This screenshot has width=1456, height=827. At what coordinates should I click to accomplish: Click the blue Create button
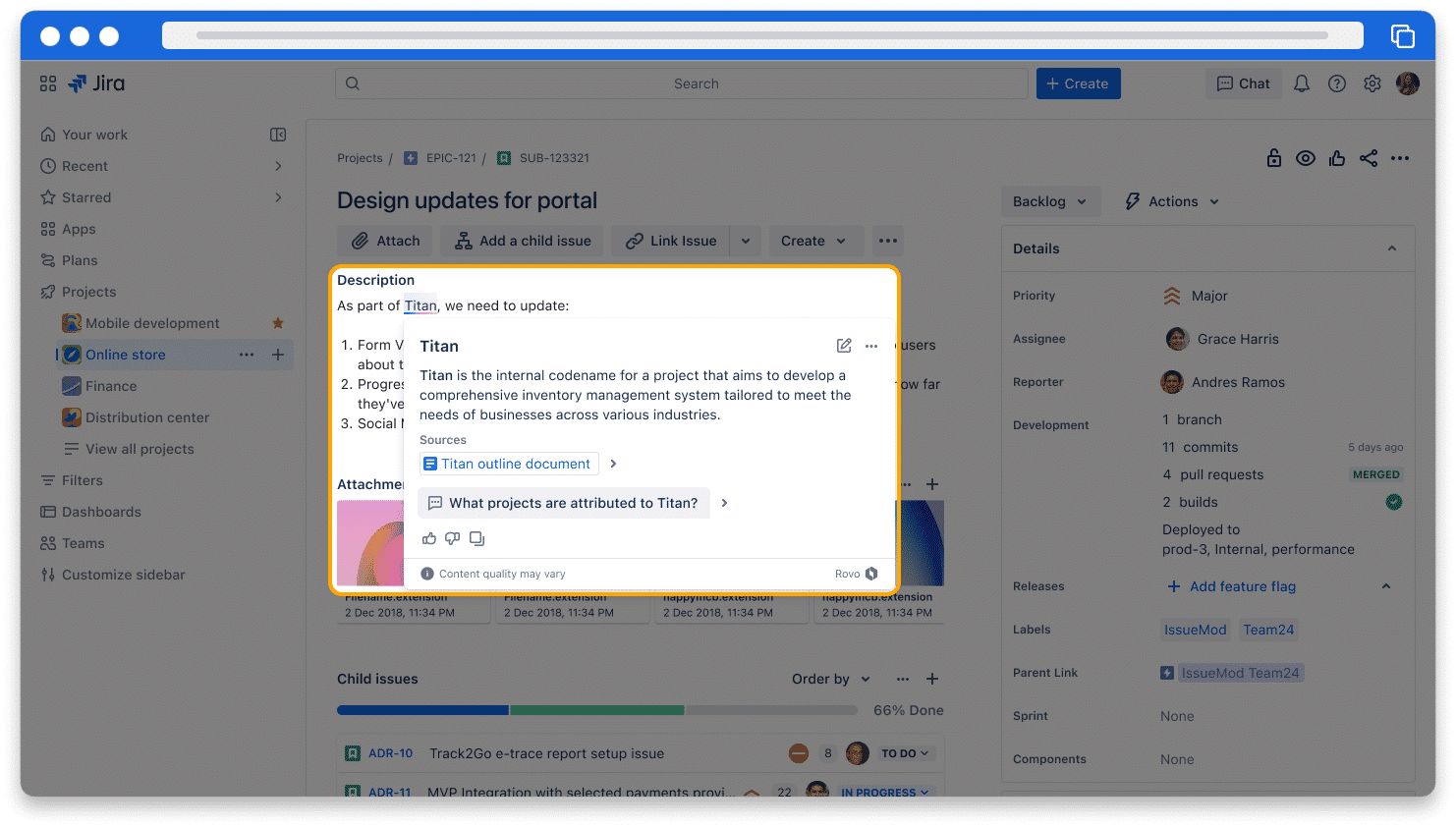tap(1078, 83)
